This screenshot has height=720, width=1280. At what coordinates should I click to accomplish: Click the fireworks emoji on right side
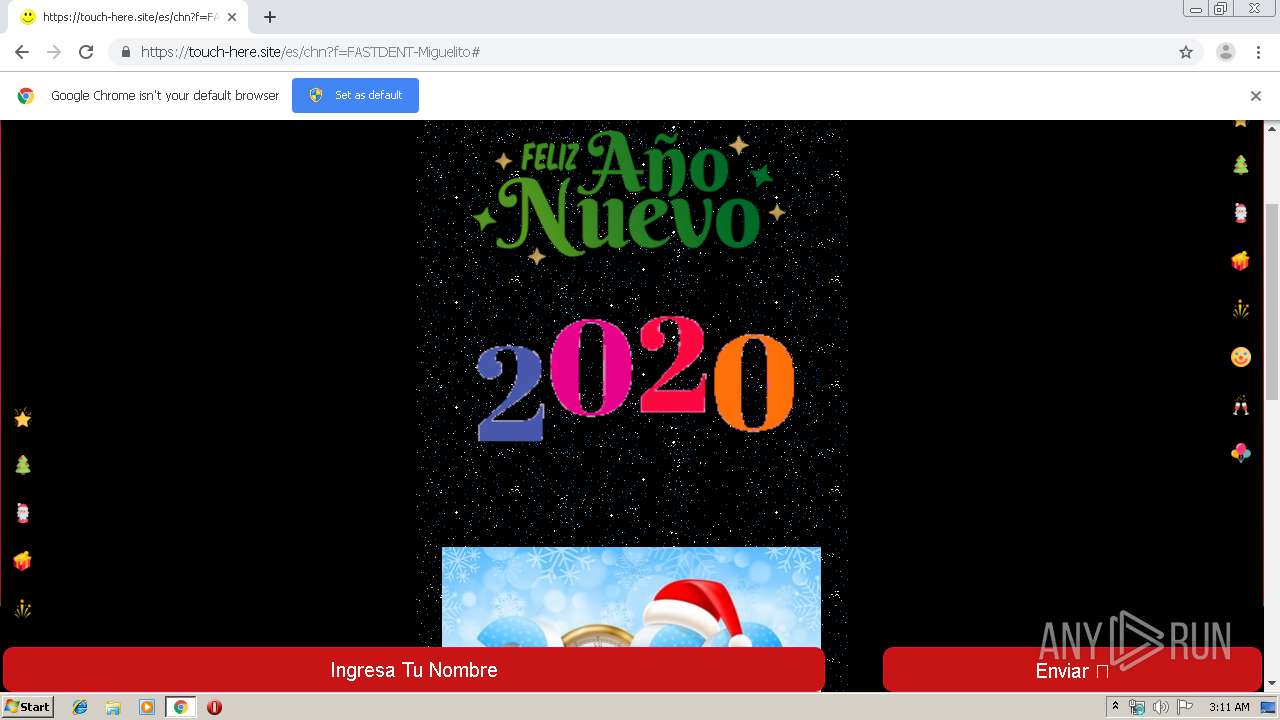click(x=1241, y=309)
